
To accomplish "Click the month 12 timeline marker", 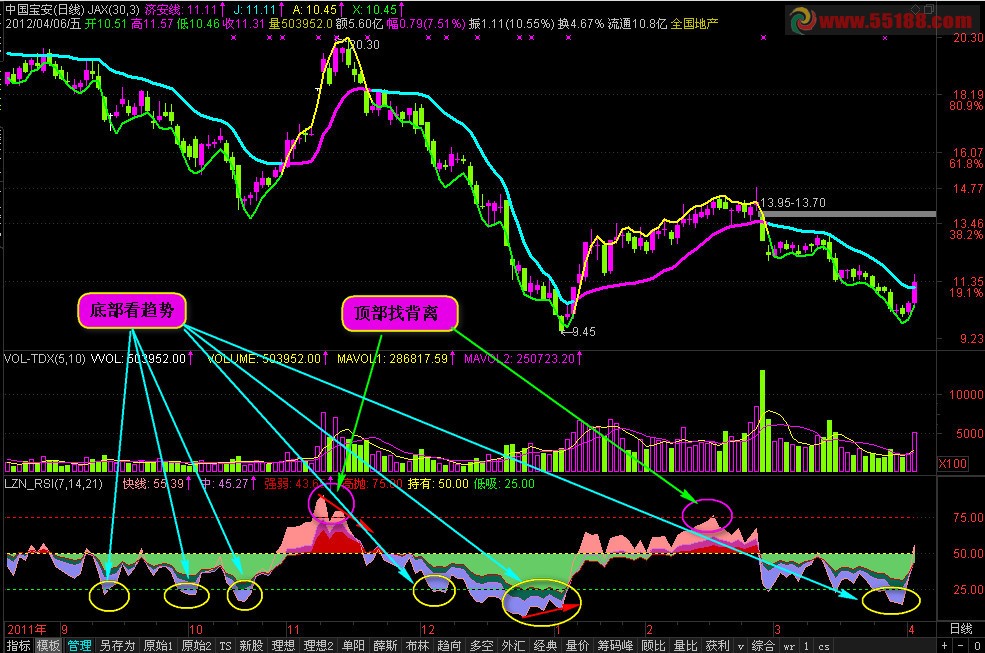I will [x=428, y=630].
